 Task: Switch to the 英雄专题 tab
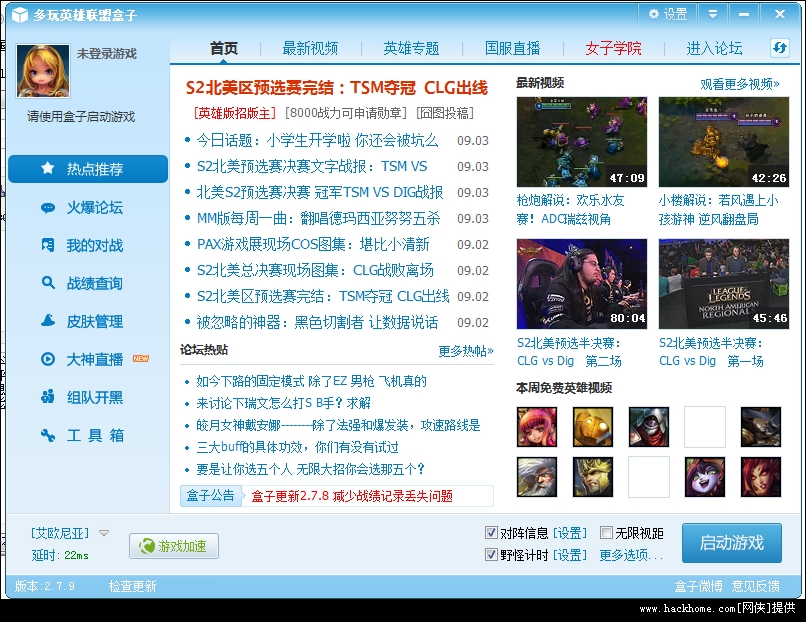pyautogui.click(x=411, y=48)
